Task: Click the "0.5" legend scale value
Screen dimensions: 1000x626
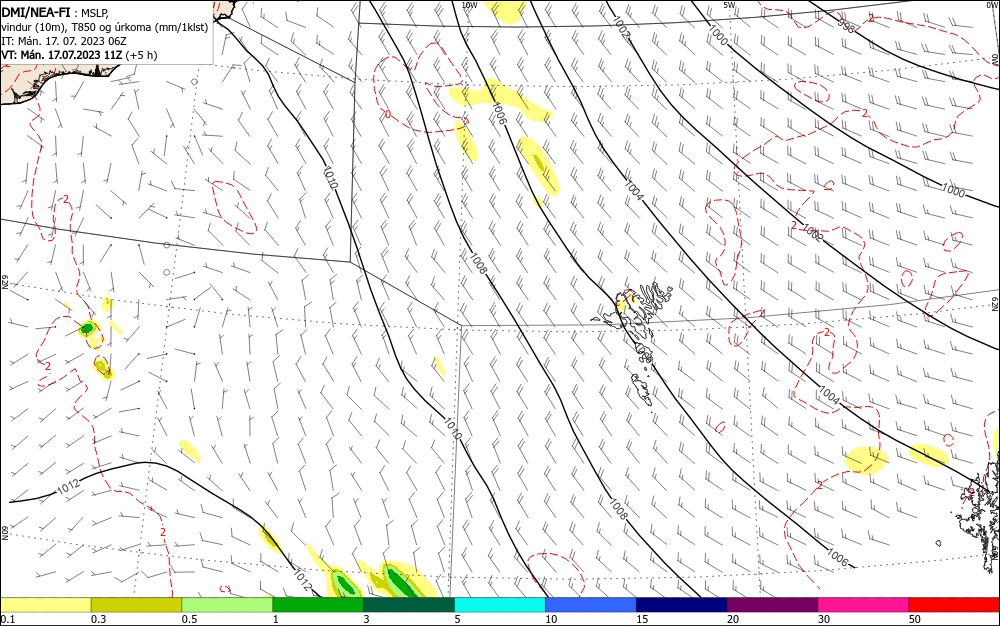Action: click(x=189, y=619)
